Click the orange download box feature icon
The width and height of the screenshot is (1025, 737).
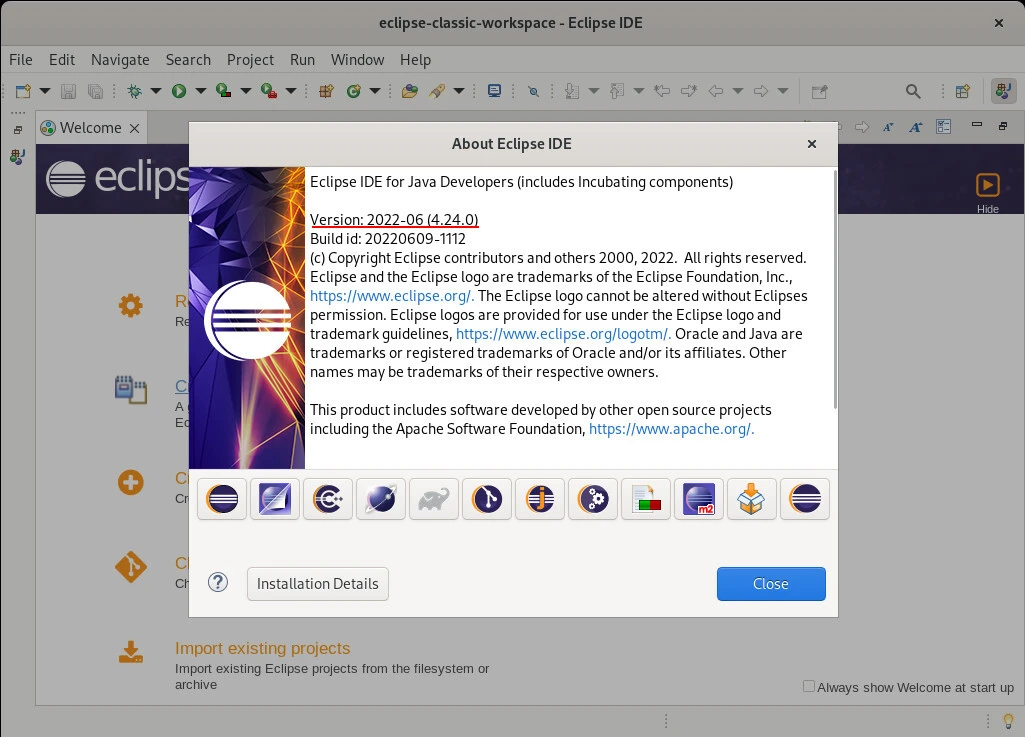[x=751, y=498]
